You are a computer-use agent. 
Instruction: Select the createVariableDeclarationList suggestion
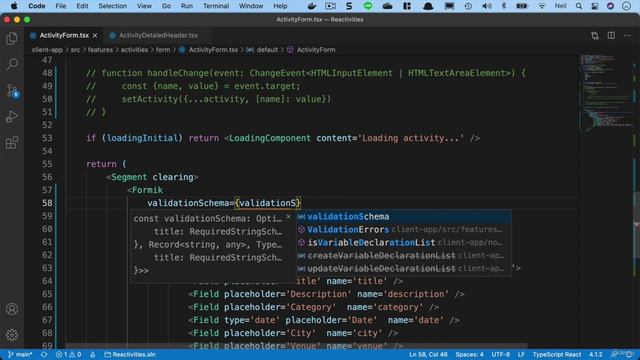point(404,256)
